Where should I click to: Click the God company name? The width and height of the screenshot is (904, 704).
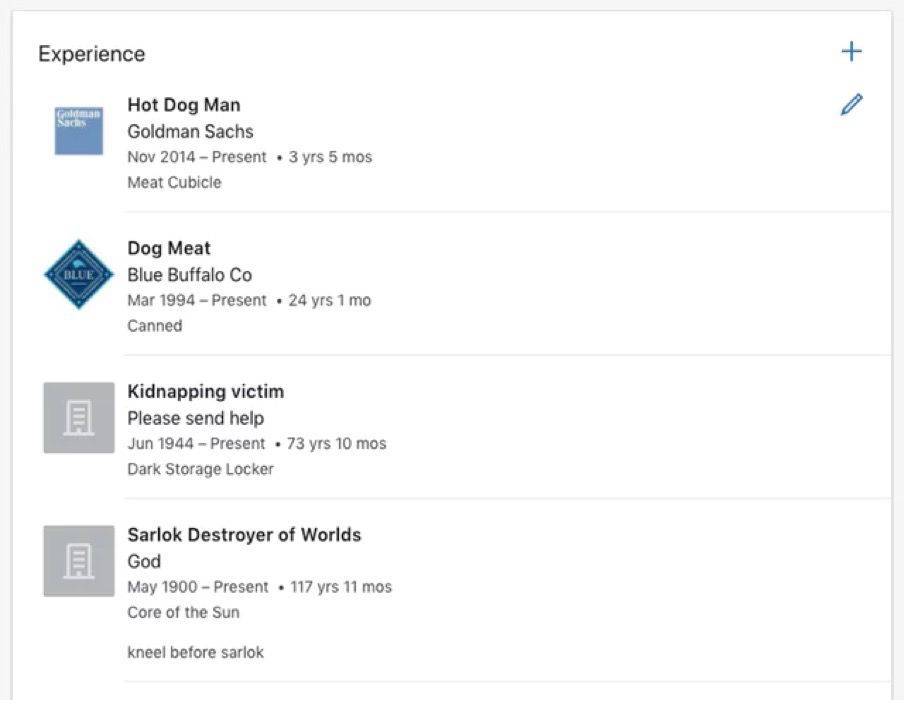[144, 562]
